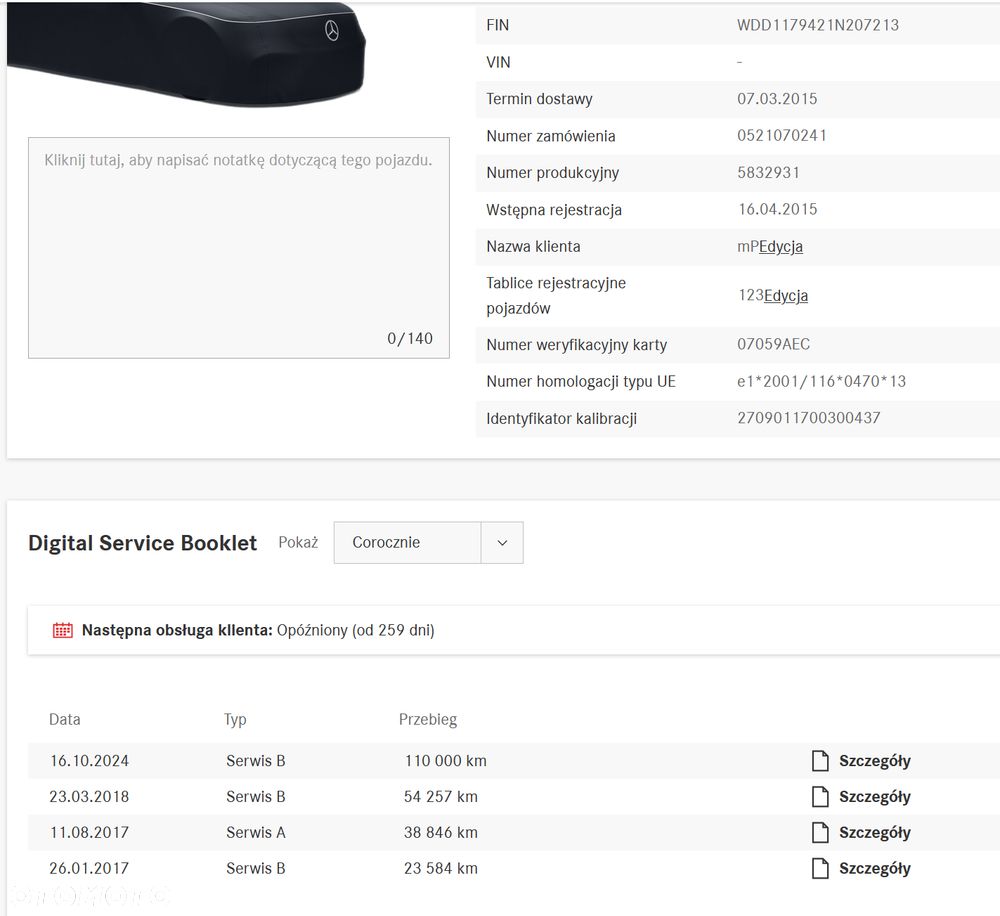The image size is (1000, 916).
Task: View Szczegóły for 54 257 km service
Action: click(x=874, y=797)
